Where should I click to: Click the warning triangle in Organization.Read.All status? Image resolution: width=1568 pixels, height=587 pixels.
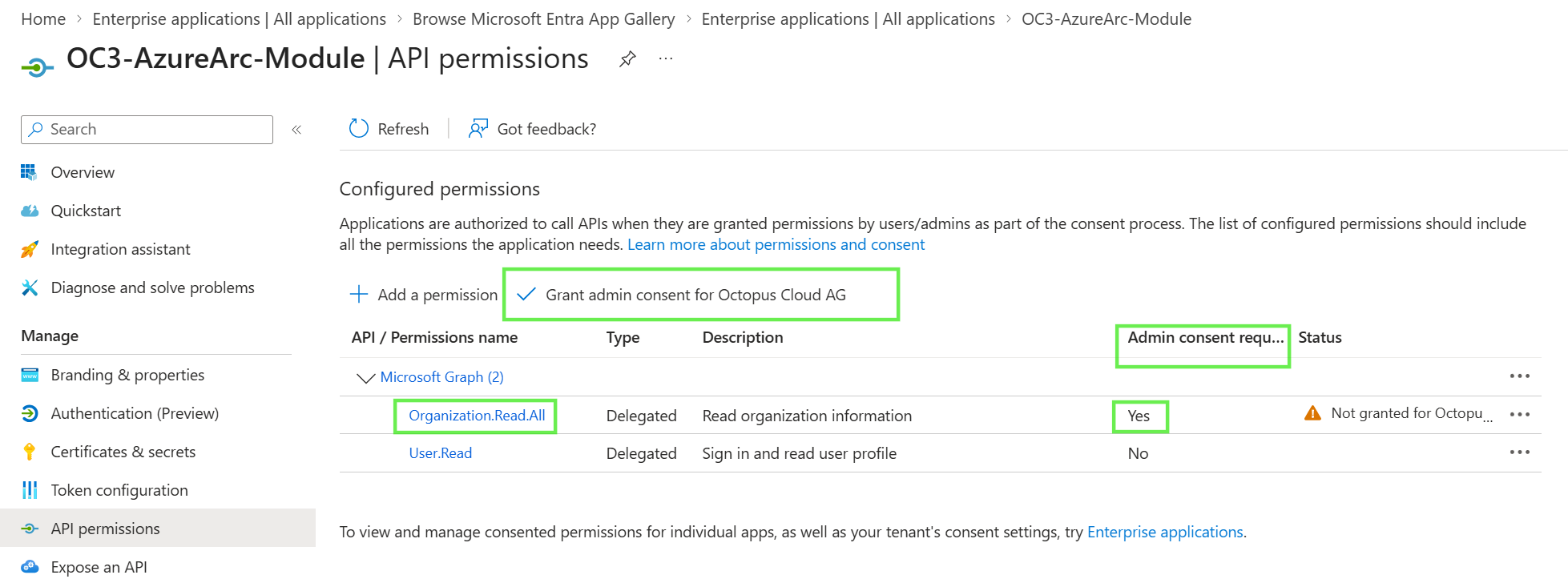pyautogui.click(x=1312, y=413)
